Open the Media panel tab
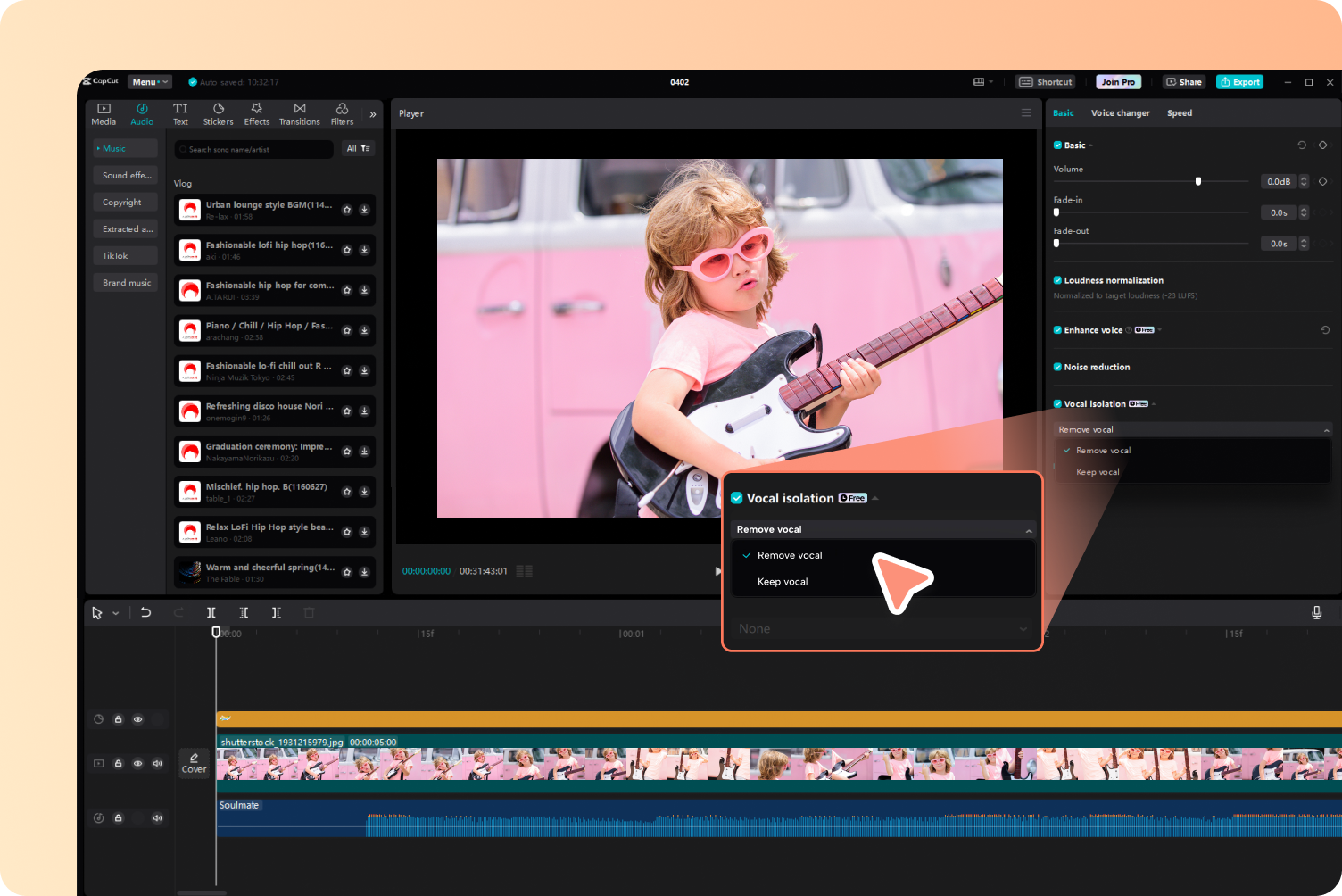Screen dimensions: 1342x896 [104, 114]
